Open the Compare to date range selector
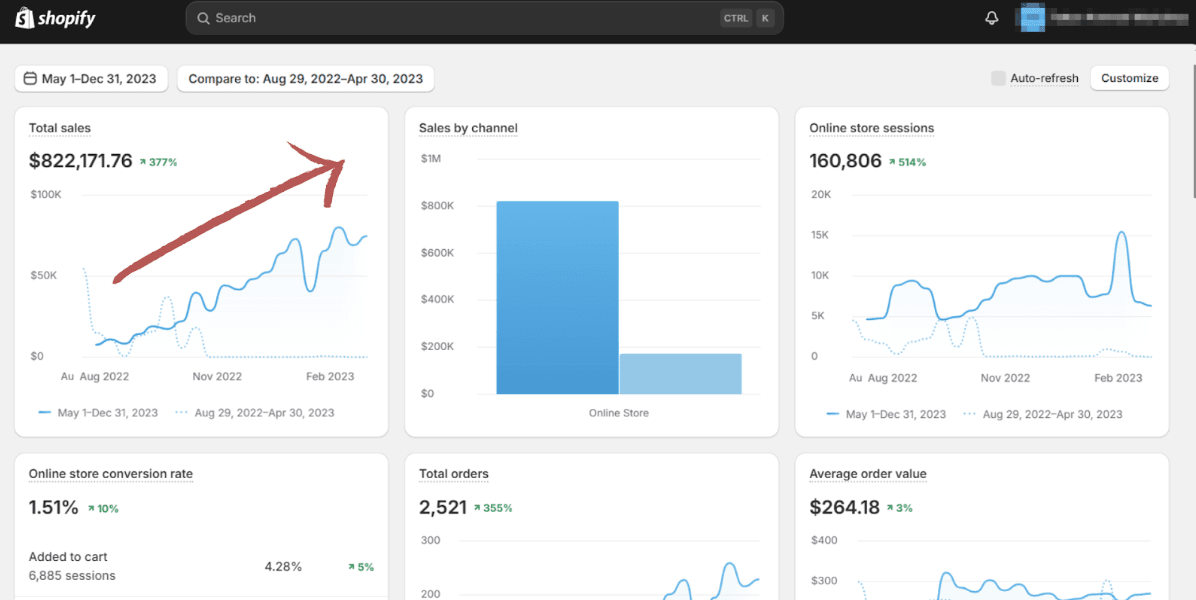This screenshot has width=1196, height=600. (x=306, y=79)
